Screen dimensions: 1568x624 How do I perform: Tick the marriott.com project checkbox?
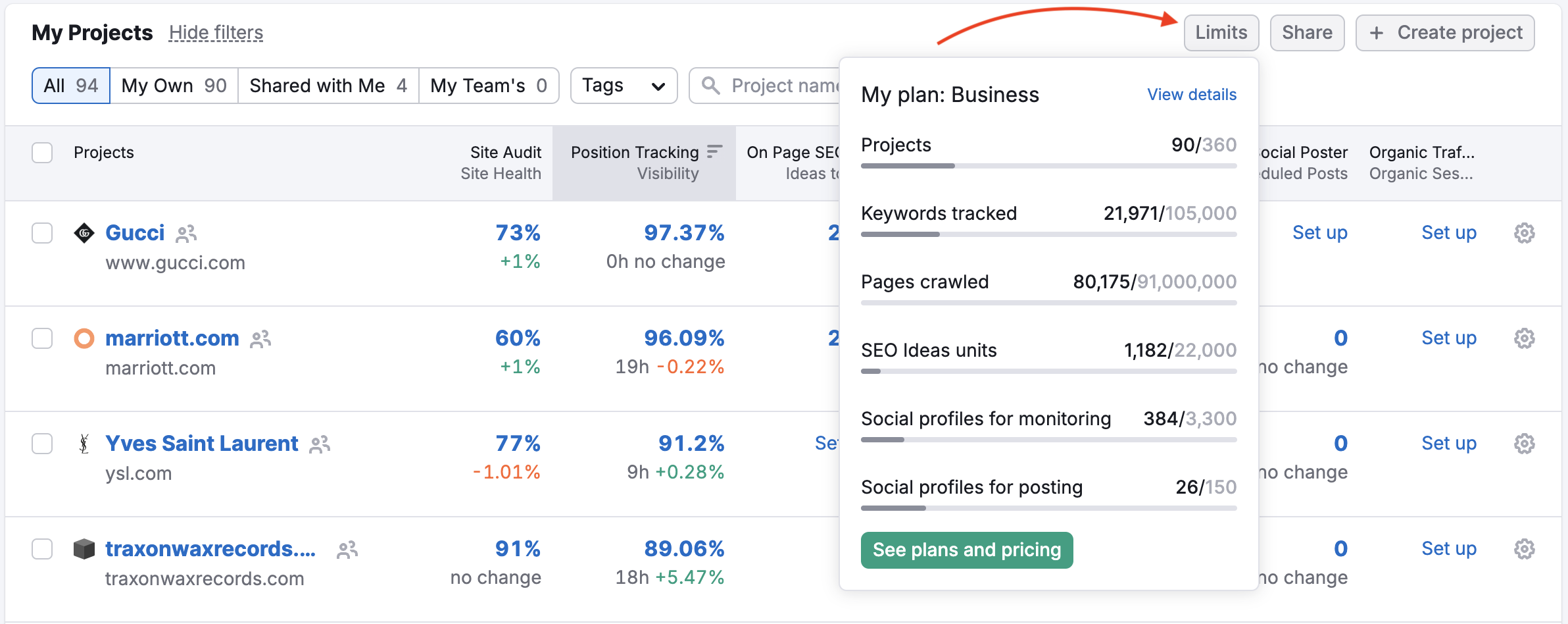tap(42, 338)
